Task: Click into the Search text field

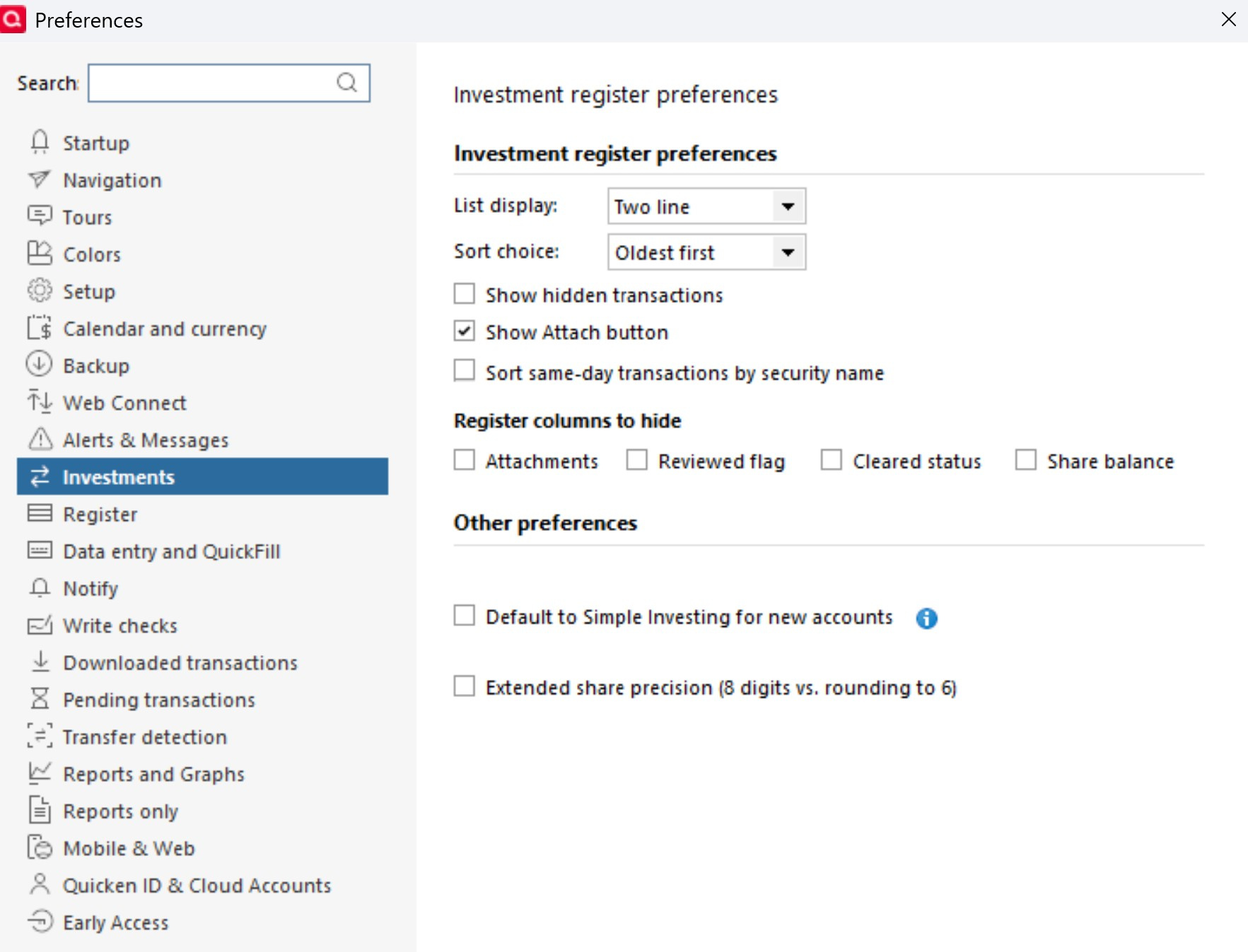Action: coord(212,83)
